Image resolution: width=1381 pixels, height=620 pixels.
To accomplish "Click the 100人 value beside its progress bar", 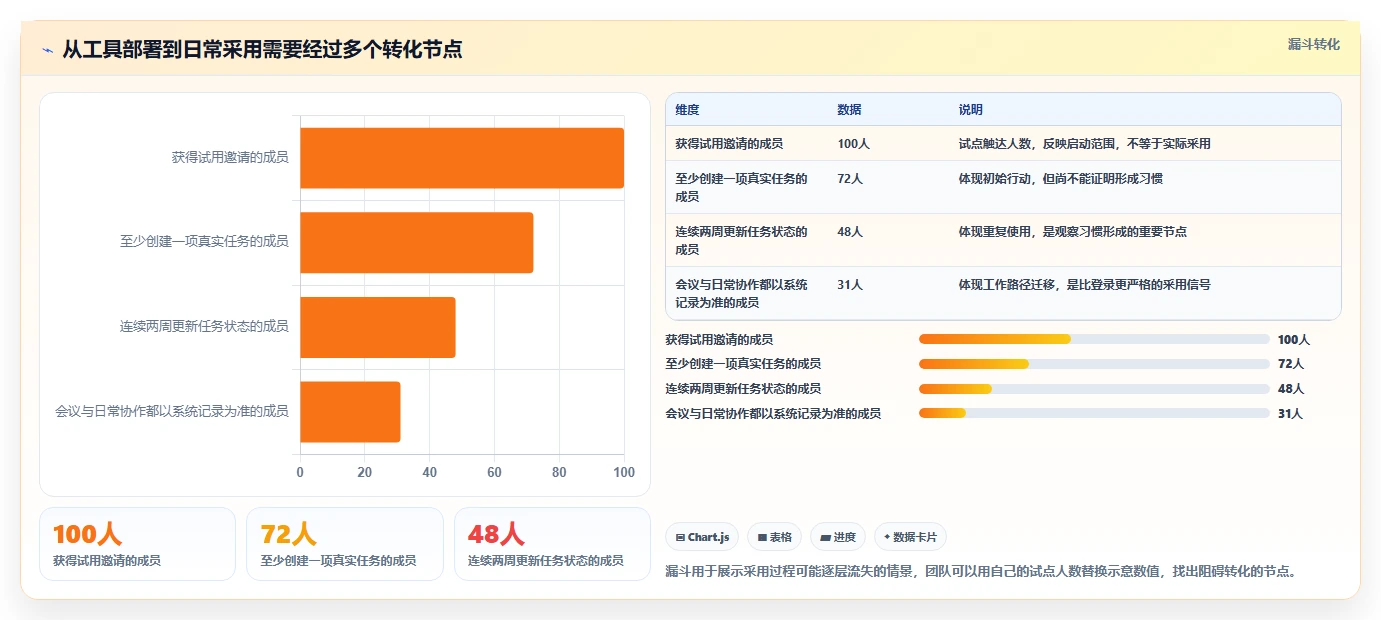I will point(1293,340).
